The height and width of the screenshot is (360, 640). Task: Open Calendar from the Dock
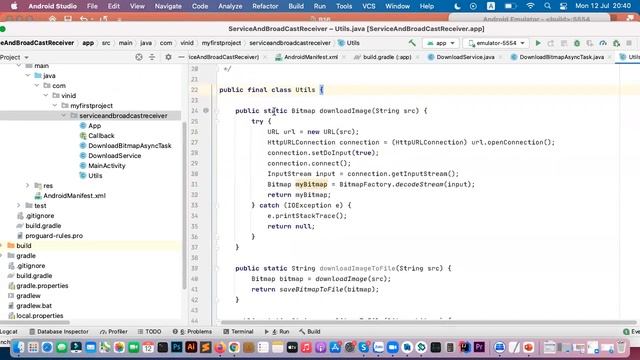(148, 347)
